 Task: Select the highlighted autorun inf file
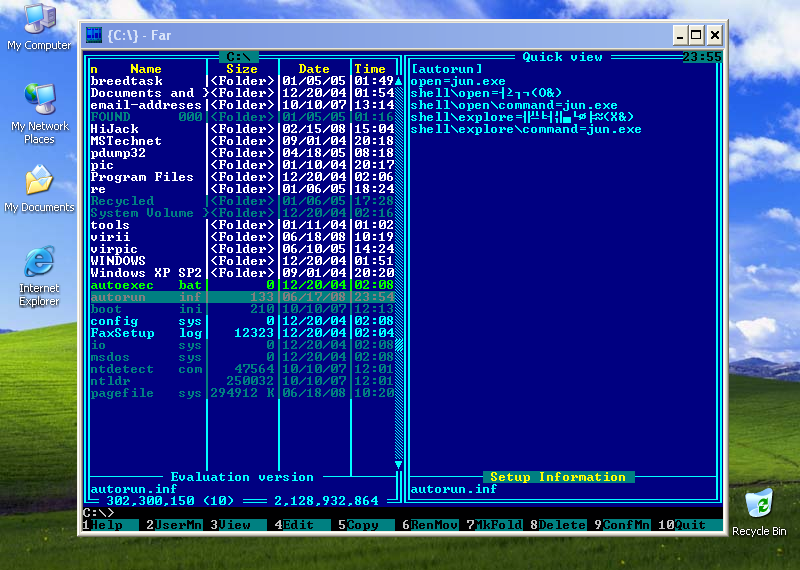[242, 296]
